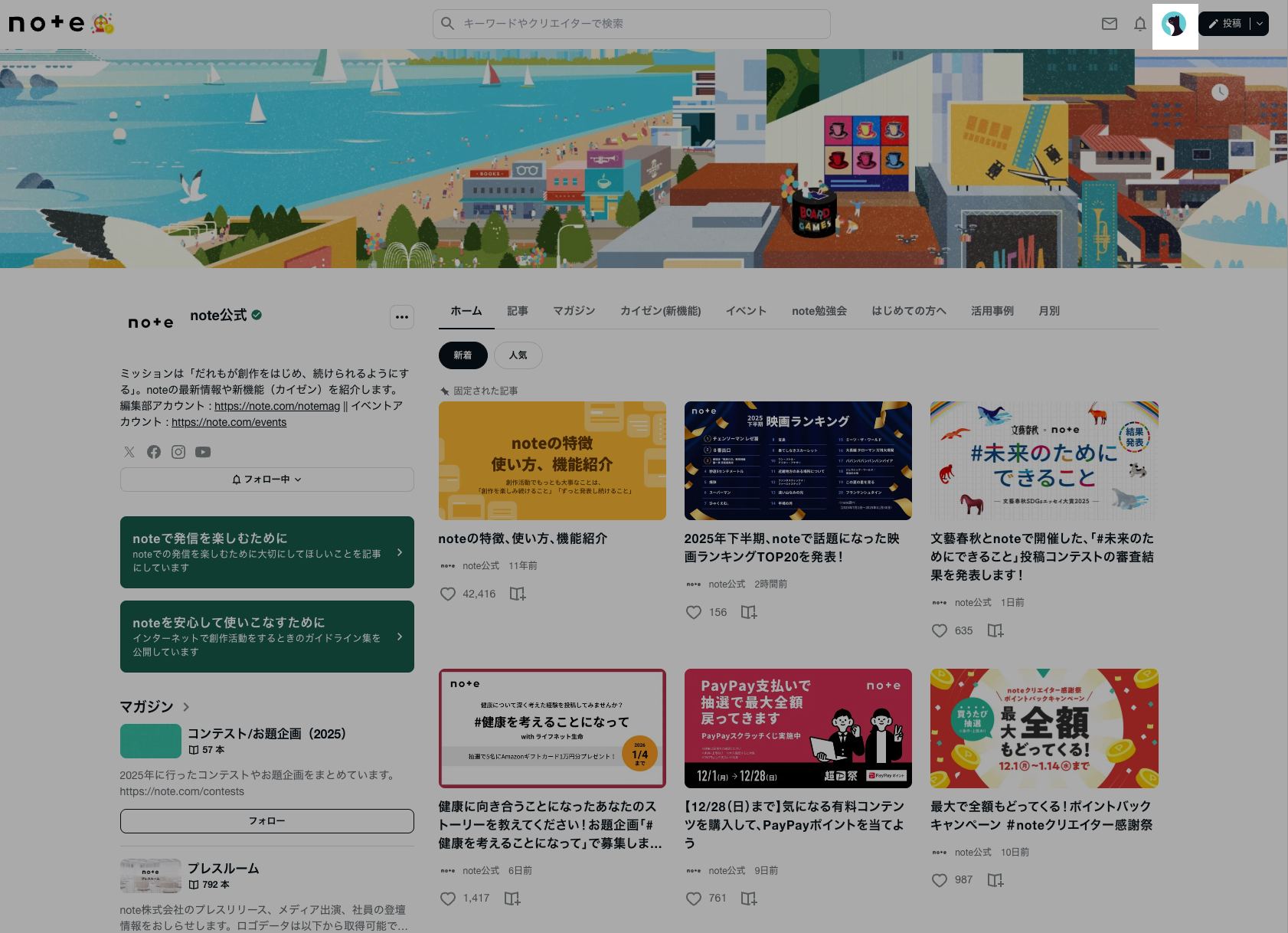This screenshot has height=933, width=1288.
Task: Open the green コンテスト magazine thumbnail
Action: click(151, 741)
